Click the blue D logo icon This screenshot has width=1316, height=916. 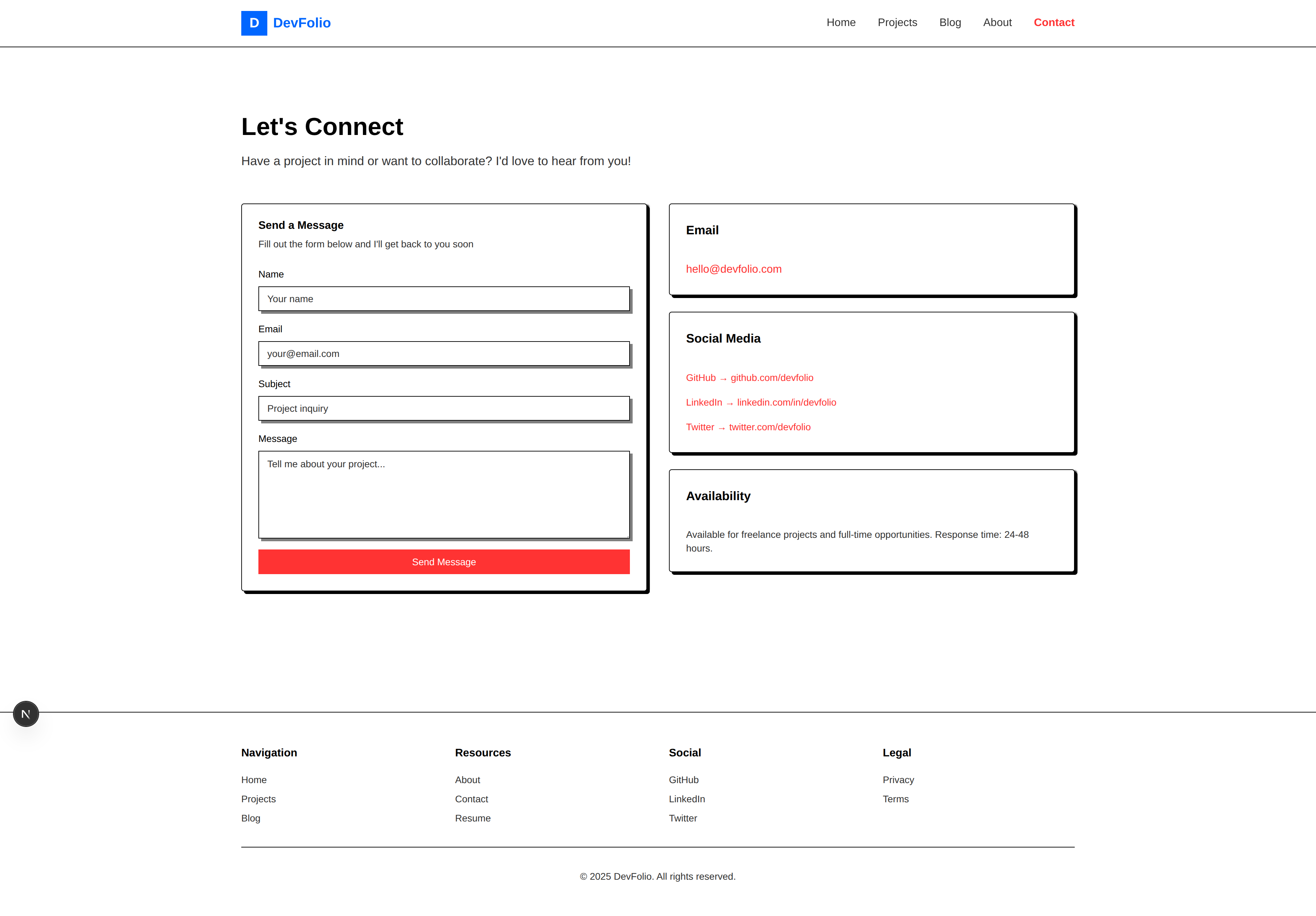coord(254,23)
